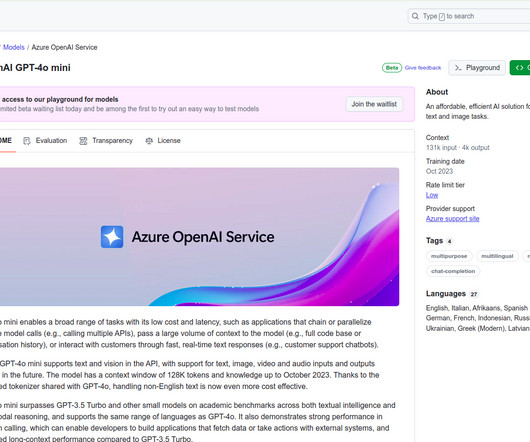530x442 pixels.
Task: Click the Give feedback link
Action: click(423, 68)
